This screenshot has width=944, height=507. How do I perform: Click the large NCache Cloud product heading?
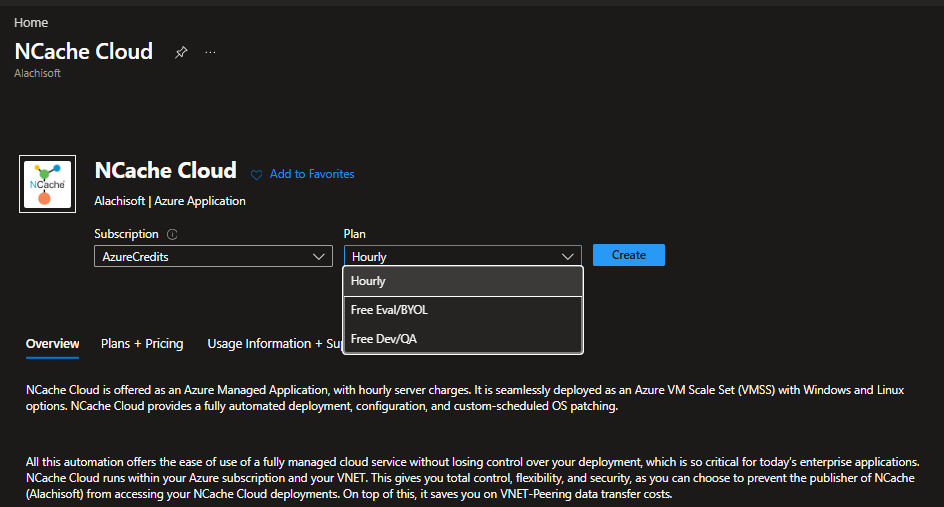(166, 170)
